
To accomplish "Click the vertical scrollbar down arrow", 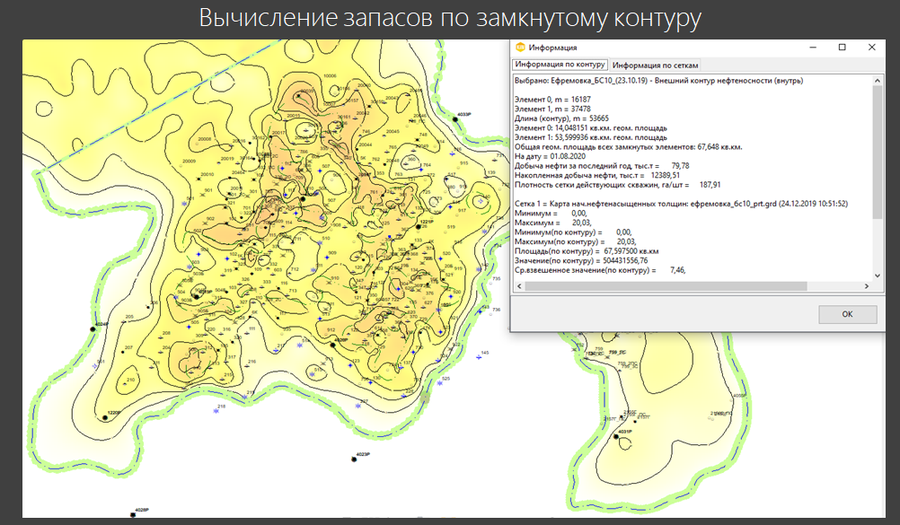I will coord(877,275).
